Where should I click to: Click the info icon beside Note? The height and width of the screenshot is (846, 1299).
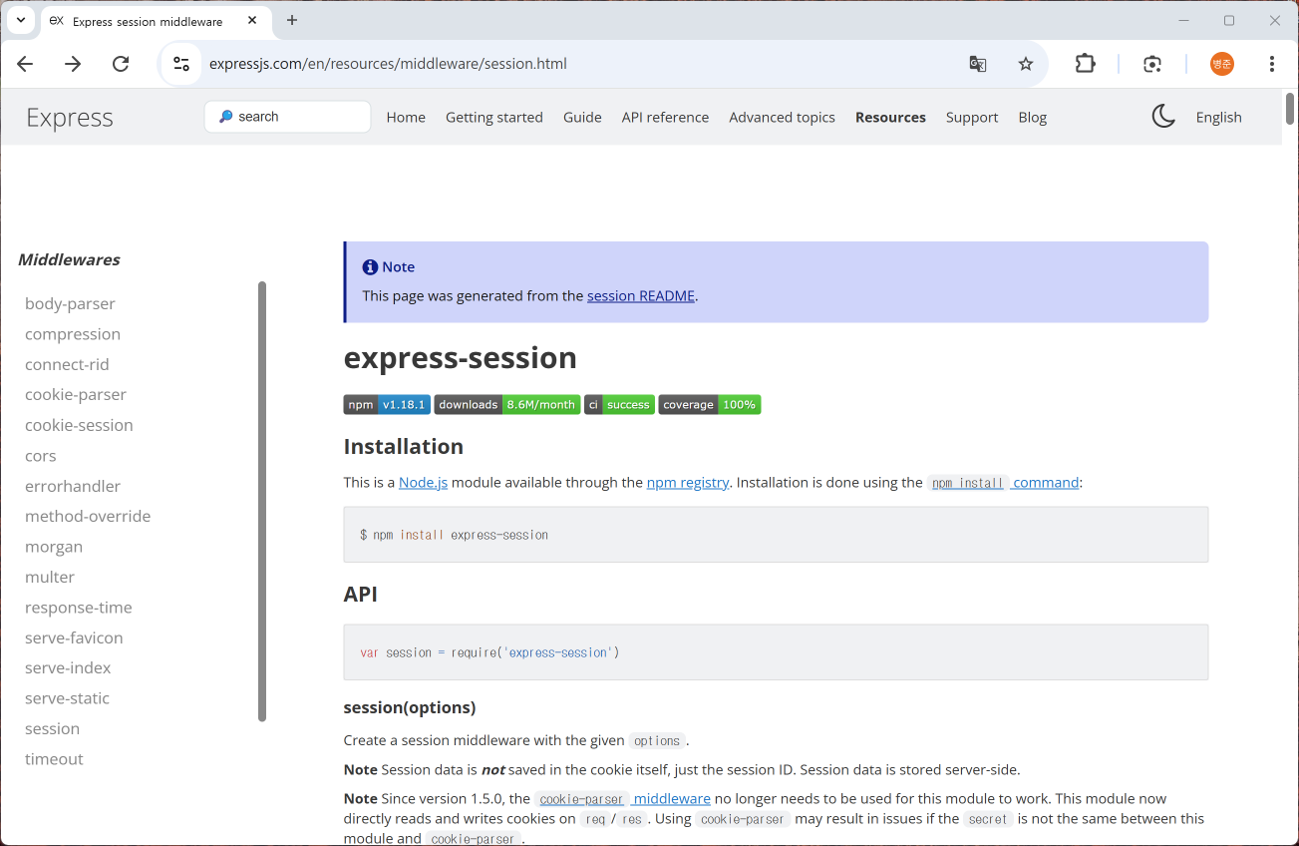(370, 267)
